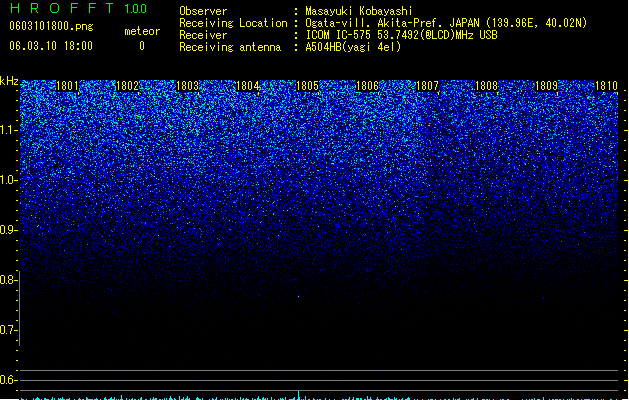629x400 pixels.
Task: Select the 1803 time label
Action: 187,86
